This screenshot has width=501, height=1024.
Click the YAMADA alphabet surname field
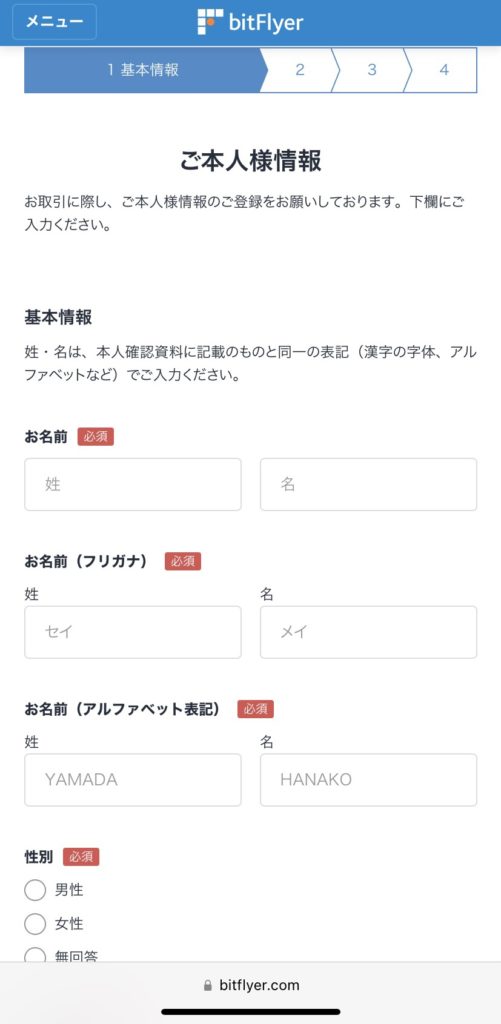coord(133,780)
